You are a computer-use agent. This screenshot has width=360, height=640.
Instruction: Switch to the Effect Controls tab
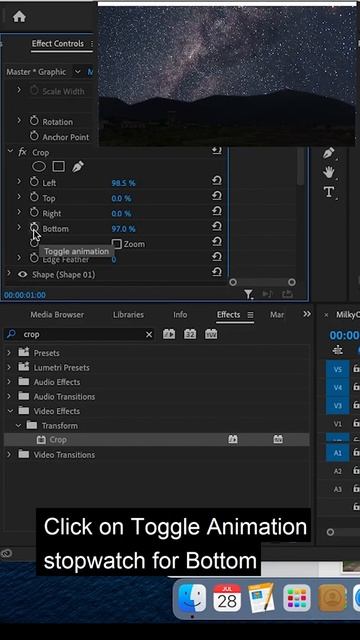pyautogui.click(x=58, y=44)
